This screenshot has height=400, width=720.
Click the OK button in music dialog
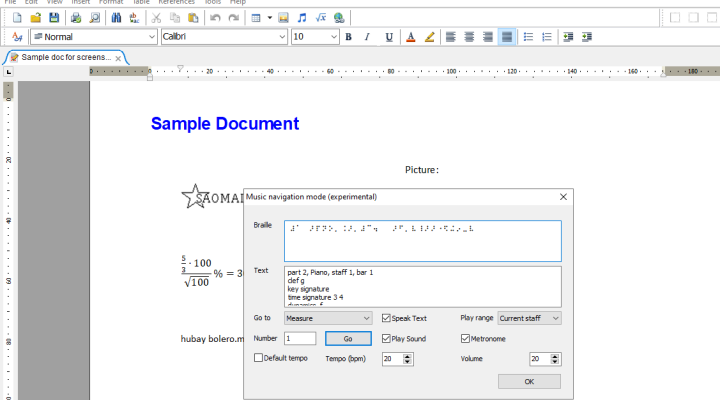point(529,382)
